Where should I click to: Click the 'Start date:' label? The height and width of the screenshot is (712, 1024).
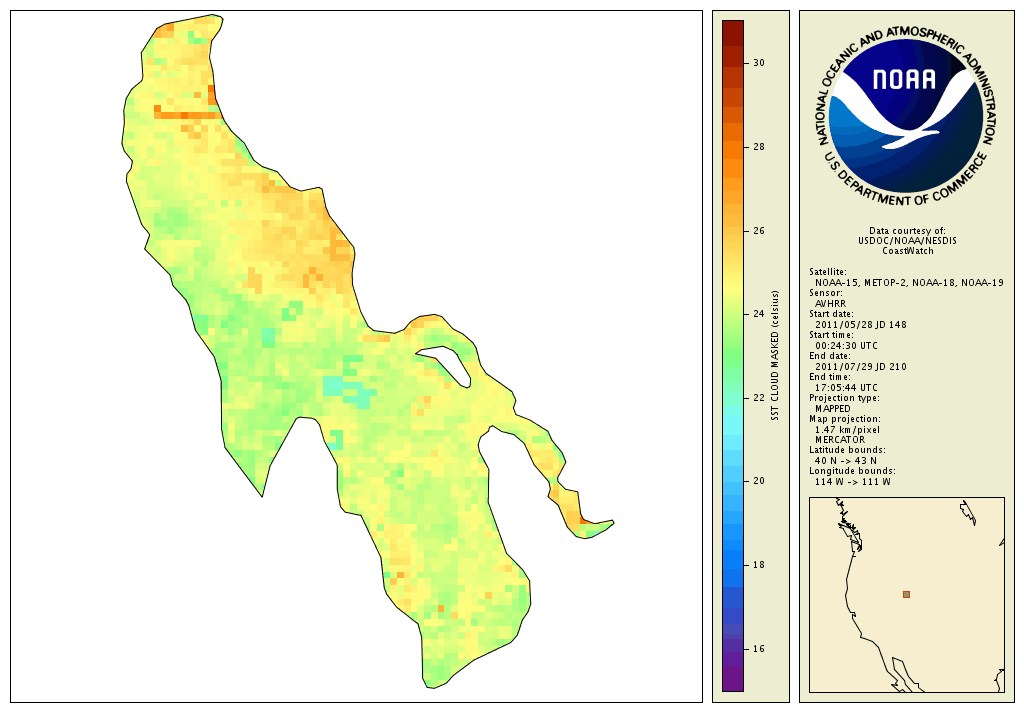831,314
